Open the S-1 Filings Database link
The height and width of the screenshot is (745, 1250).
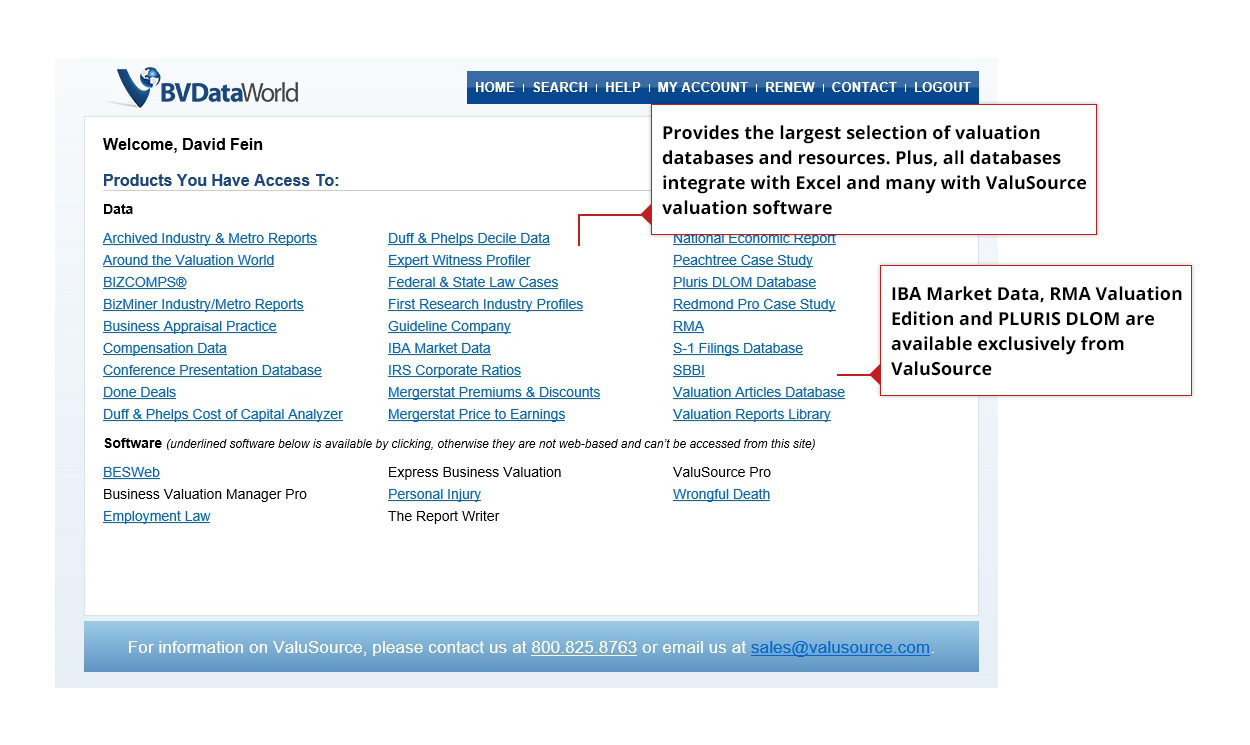[x=738, y=348]
